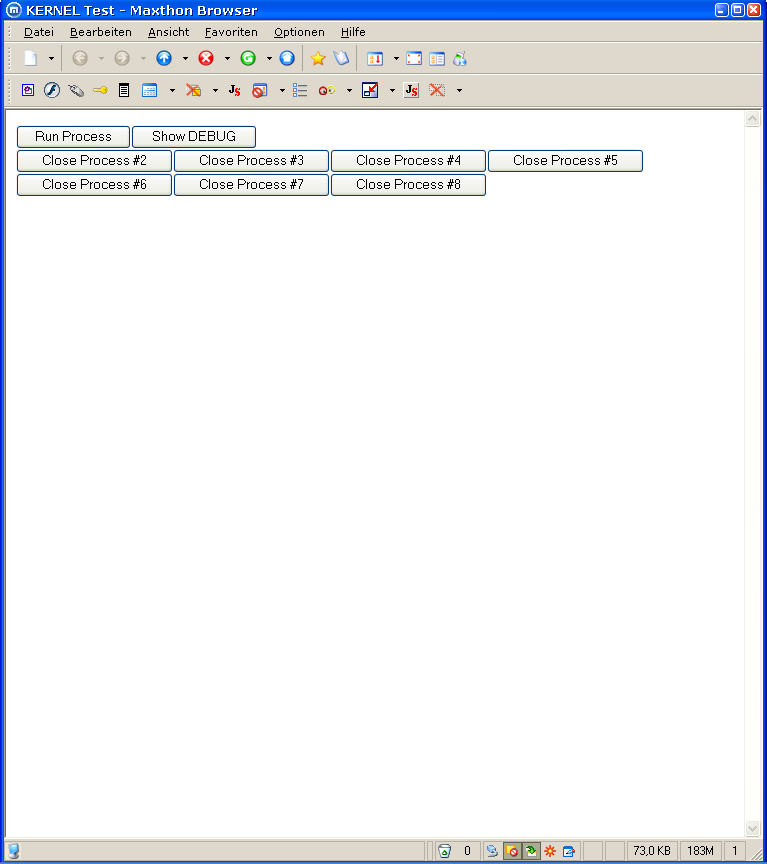Open the Favoriten menu
The image size is (767, 864).
[231, 32]
